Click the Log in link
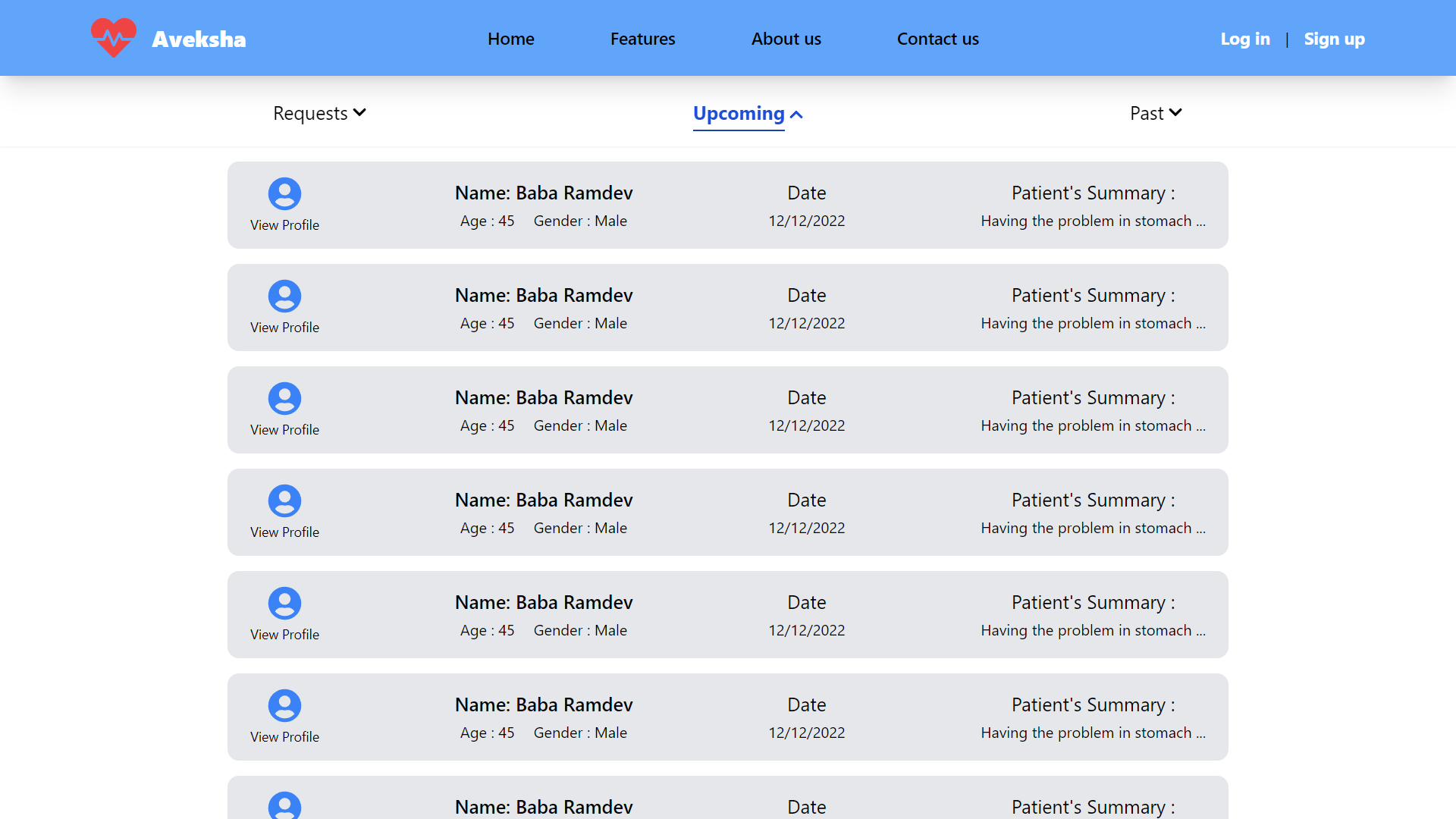The height and width of the screenshot is (819, 1456). [1244, 39]
